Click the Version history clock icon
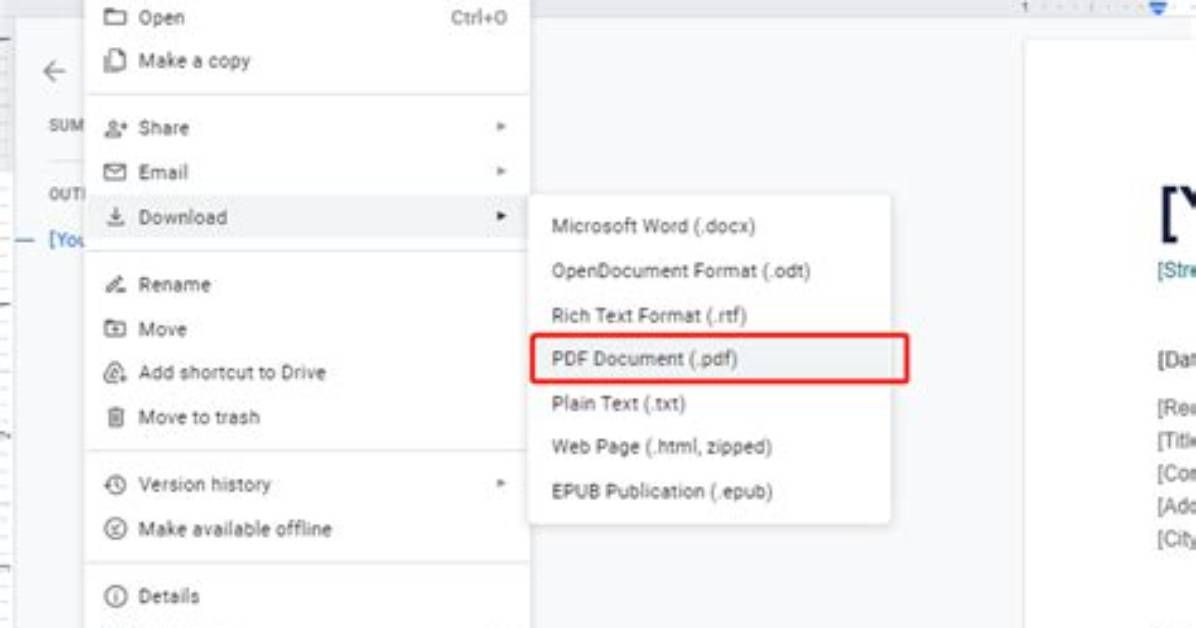Image resolution: width=1196 pixels, height=628 pixels. click(x=115, y=485)
